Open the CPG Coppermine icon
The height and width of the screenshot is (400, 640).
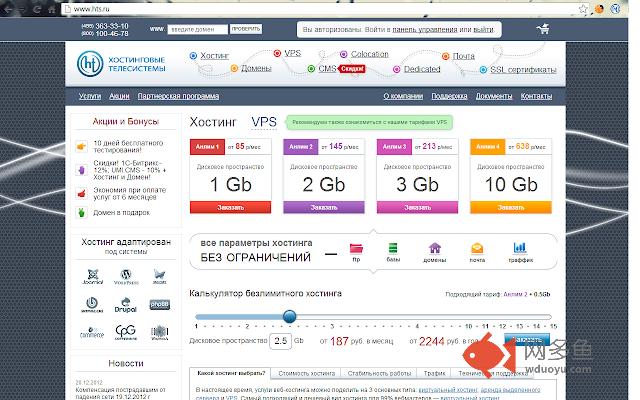(x=125, y=332)
